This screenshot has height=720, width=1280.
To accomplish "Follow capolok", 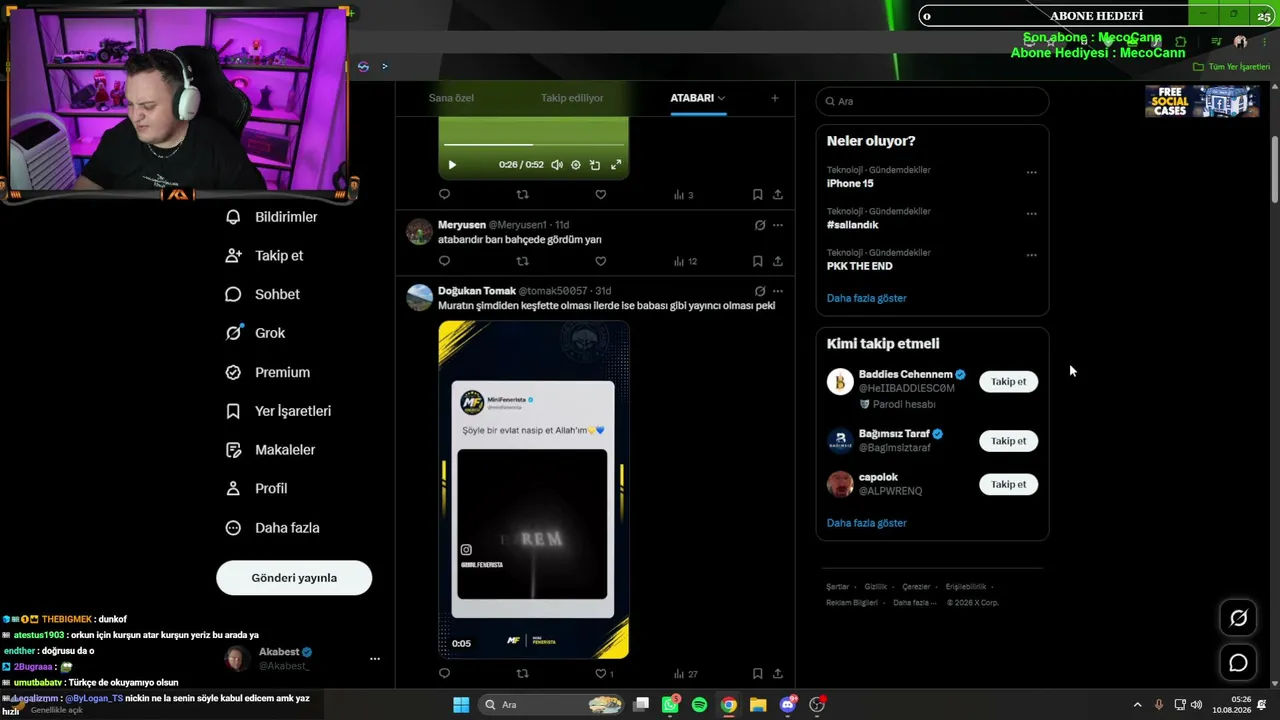I will coord(1008,484).
